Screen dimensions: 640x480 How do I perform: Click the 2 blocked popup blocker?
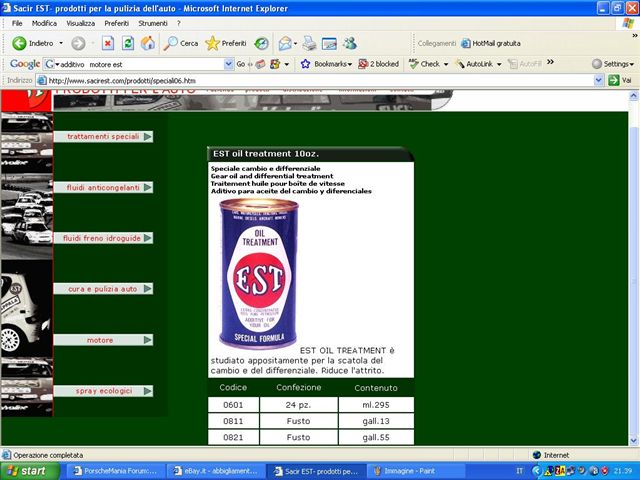pyautogui.click(x=378, y=64)
